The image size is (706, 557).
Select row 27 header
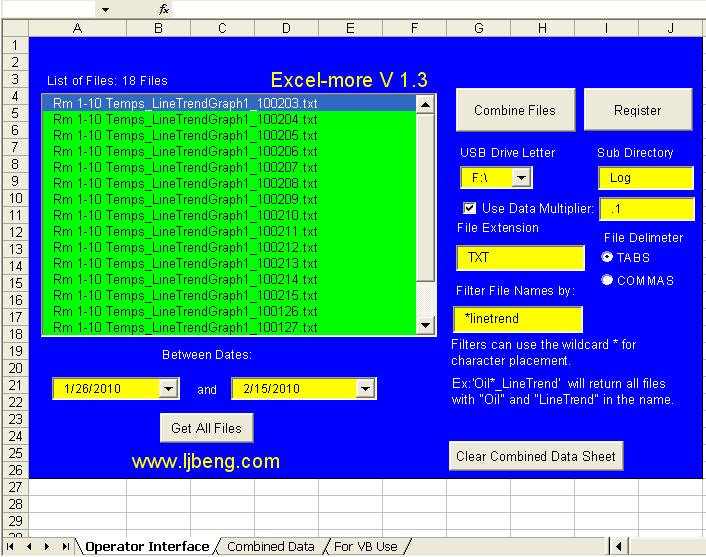coord(15,487)
